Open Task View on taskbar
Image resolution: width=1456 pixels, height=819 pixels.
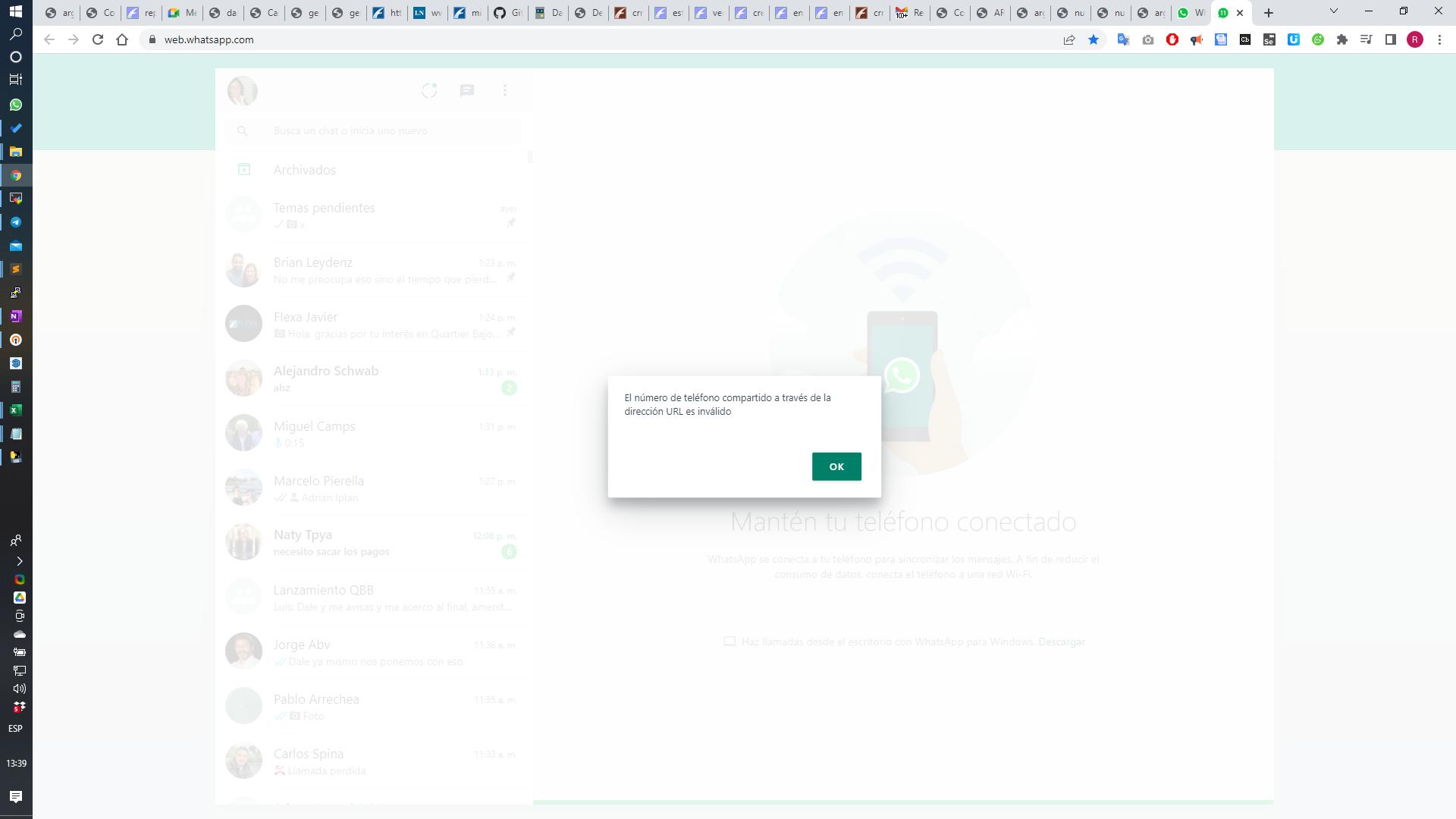pos(16,79)
